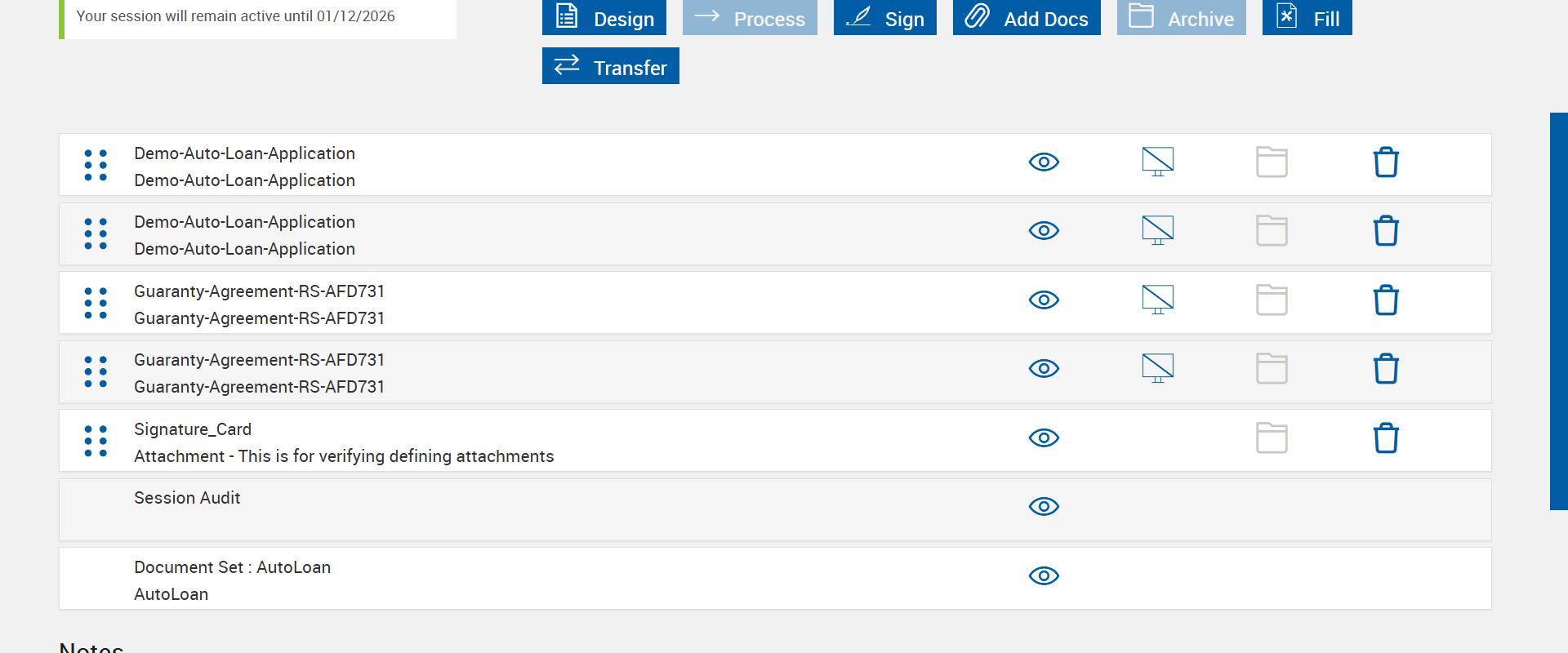Click crossed-out monitor icon on second Demo-Auto-Loan row

(x=1158, y=230)
